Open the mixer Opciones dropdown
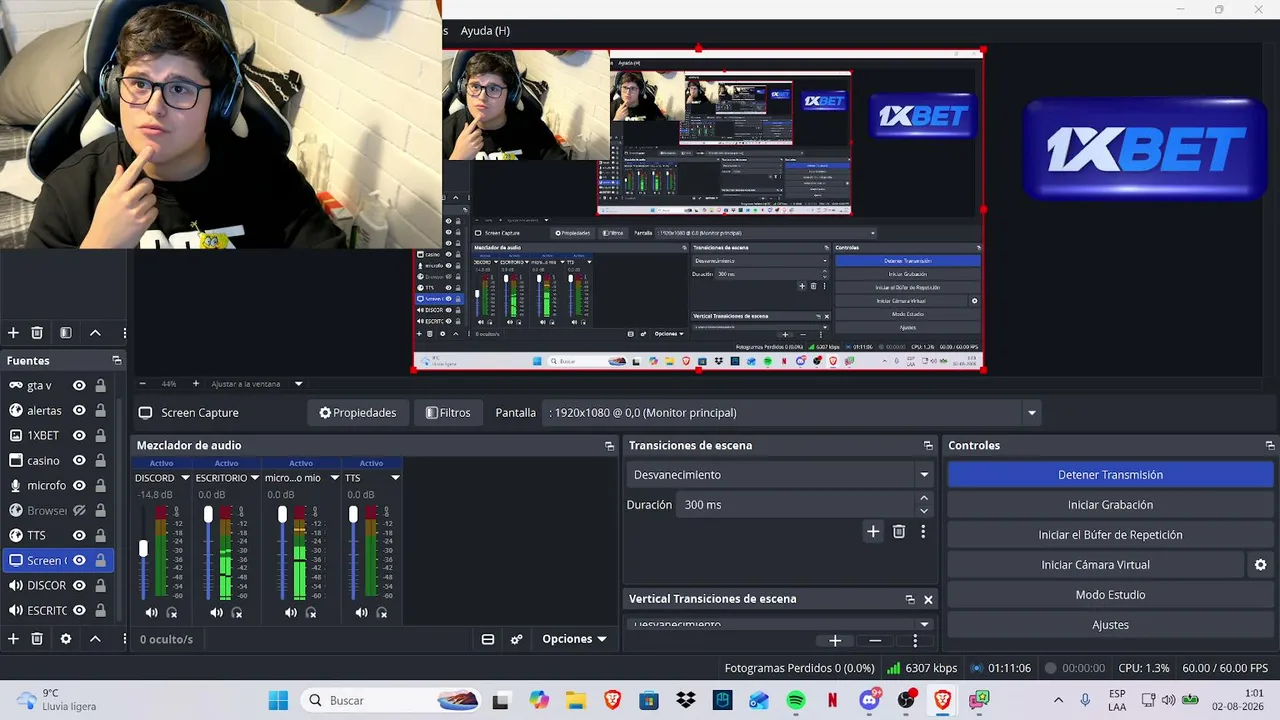 pyautogui.click(x=574, y=639)
